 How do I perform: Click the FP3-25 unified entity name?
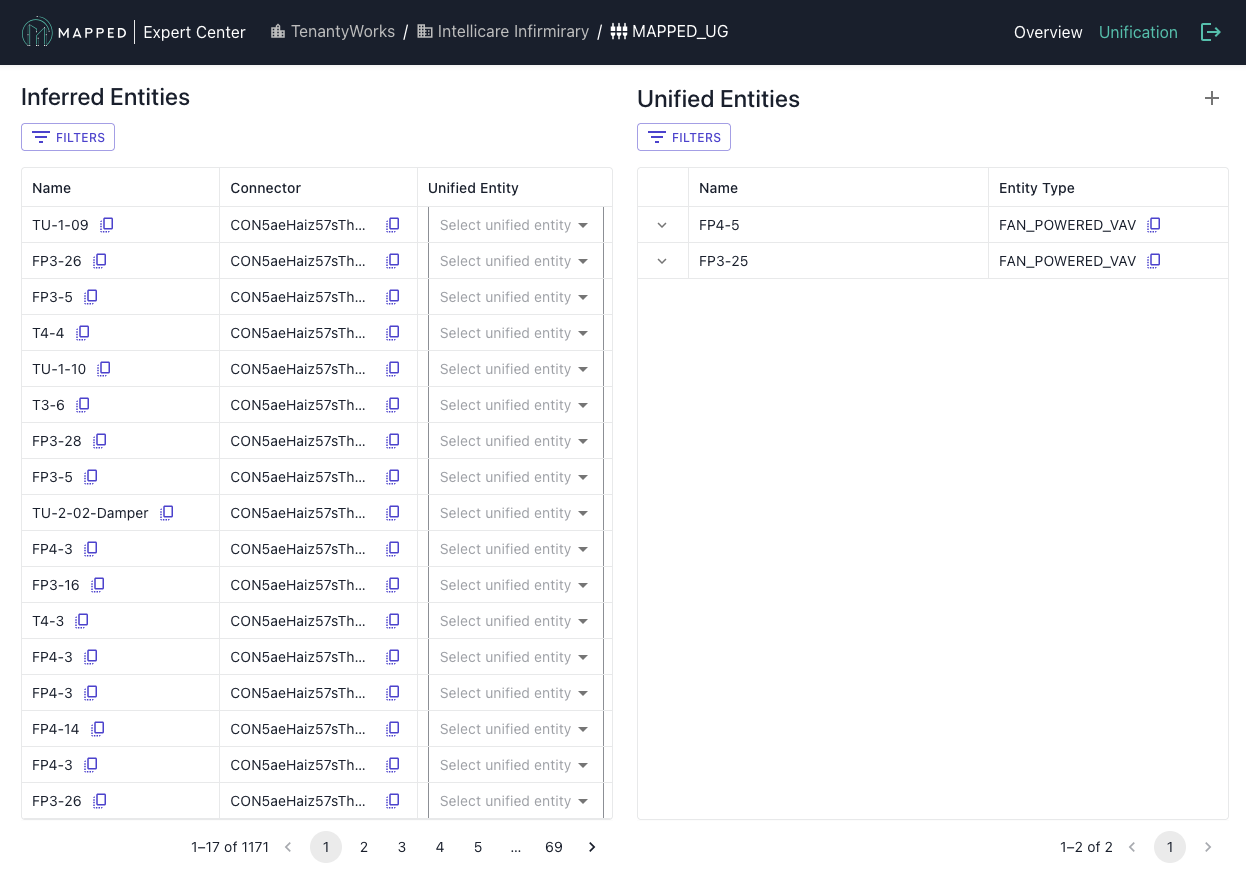click(x=724, y=261)
